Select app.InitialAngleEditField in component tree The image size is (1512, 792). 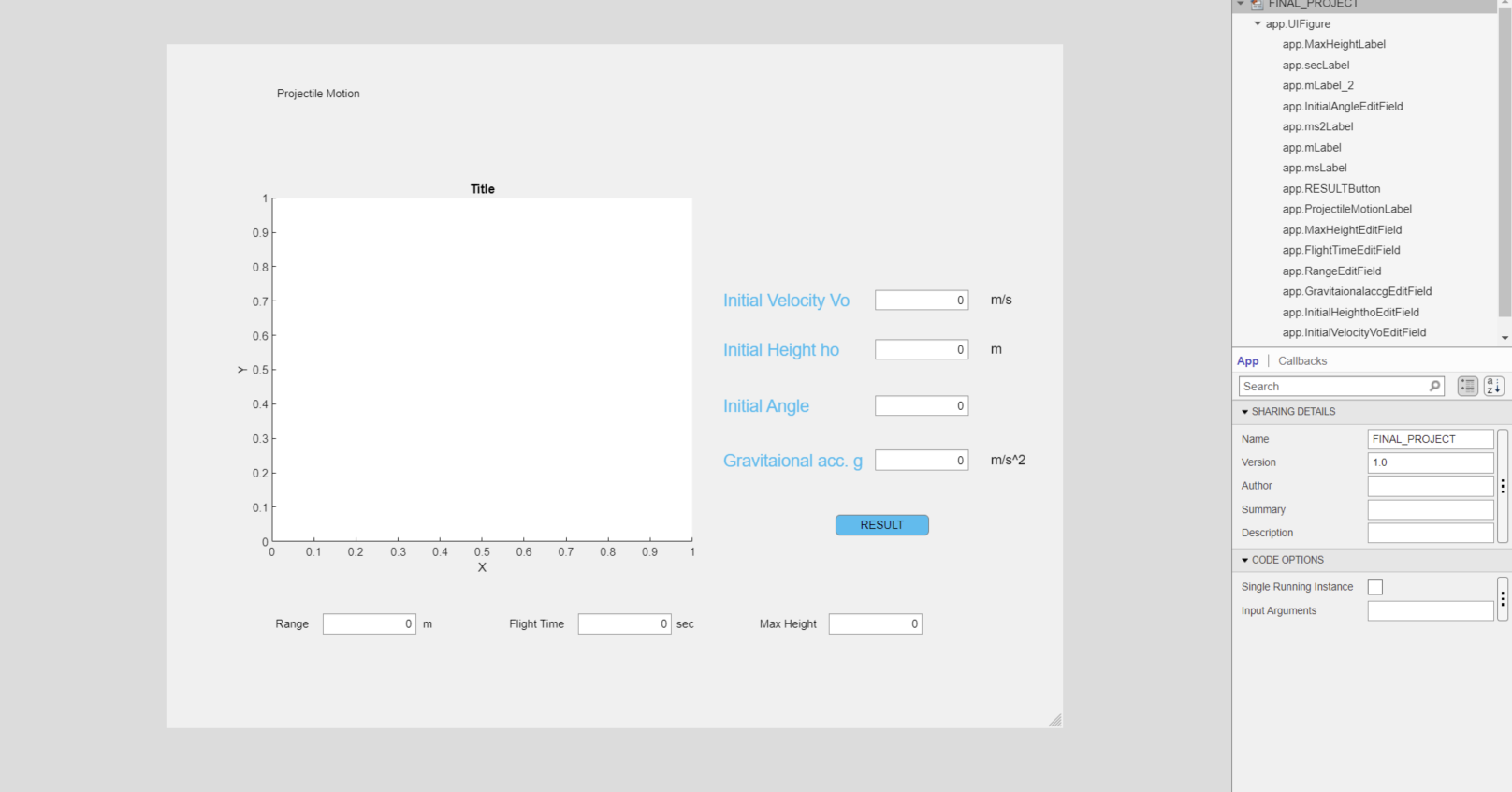point(1343,106)
